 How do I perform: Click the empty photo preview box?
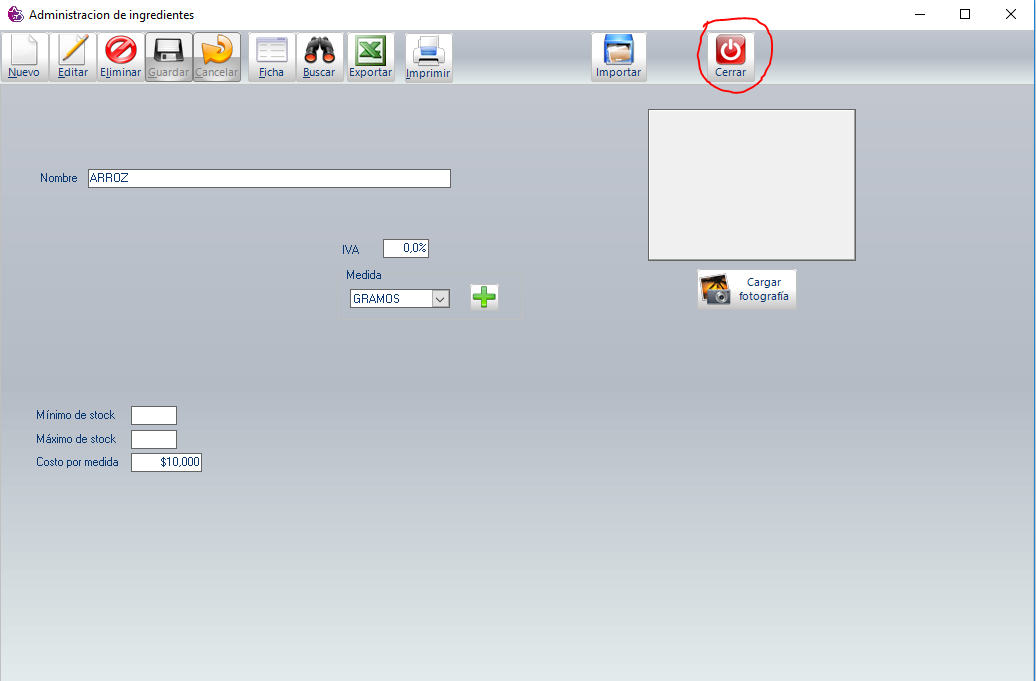point(751,185)
